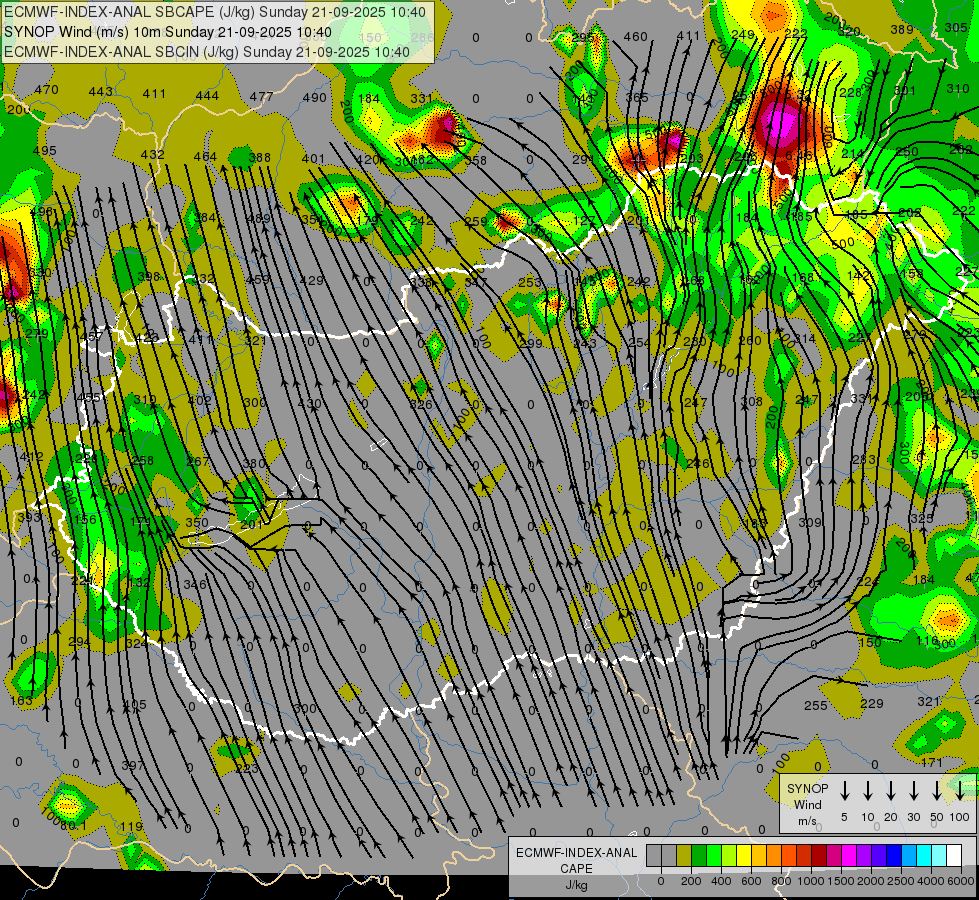Click the SYNOP Wind m/s legend label
The width and height of the screenshot is (979, 900).
point(807,804)
